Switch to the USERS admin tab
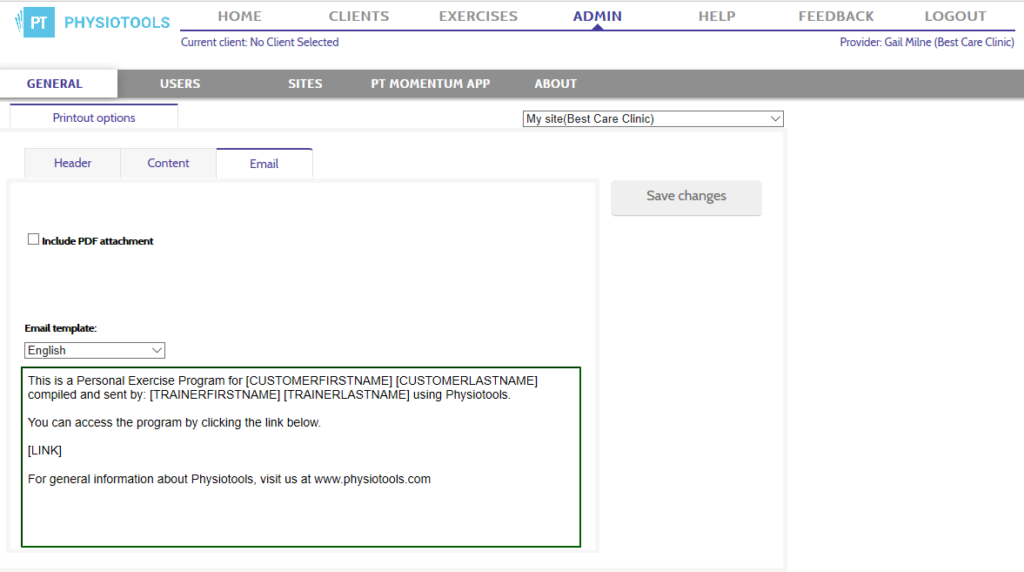Image resolution: width=1024 pixels, height=572 pixels. click(180, 84)
